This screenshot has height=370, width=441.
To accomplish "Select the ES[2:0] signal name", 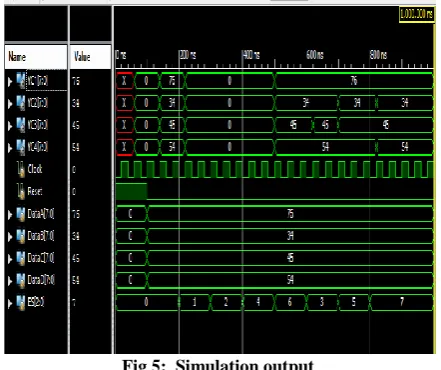I will [36, 302].
